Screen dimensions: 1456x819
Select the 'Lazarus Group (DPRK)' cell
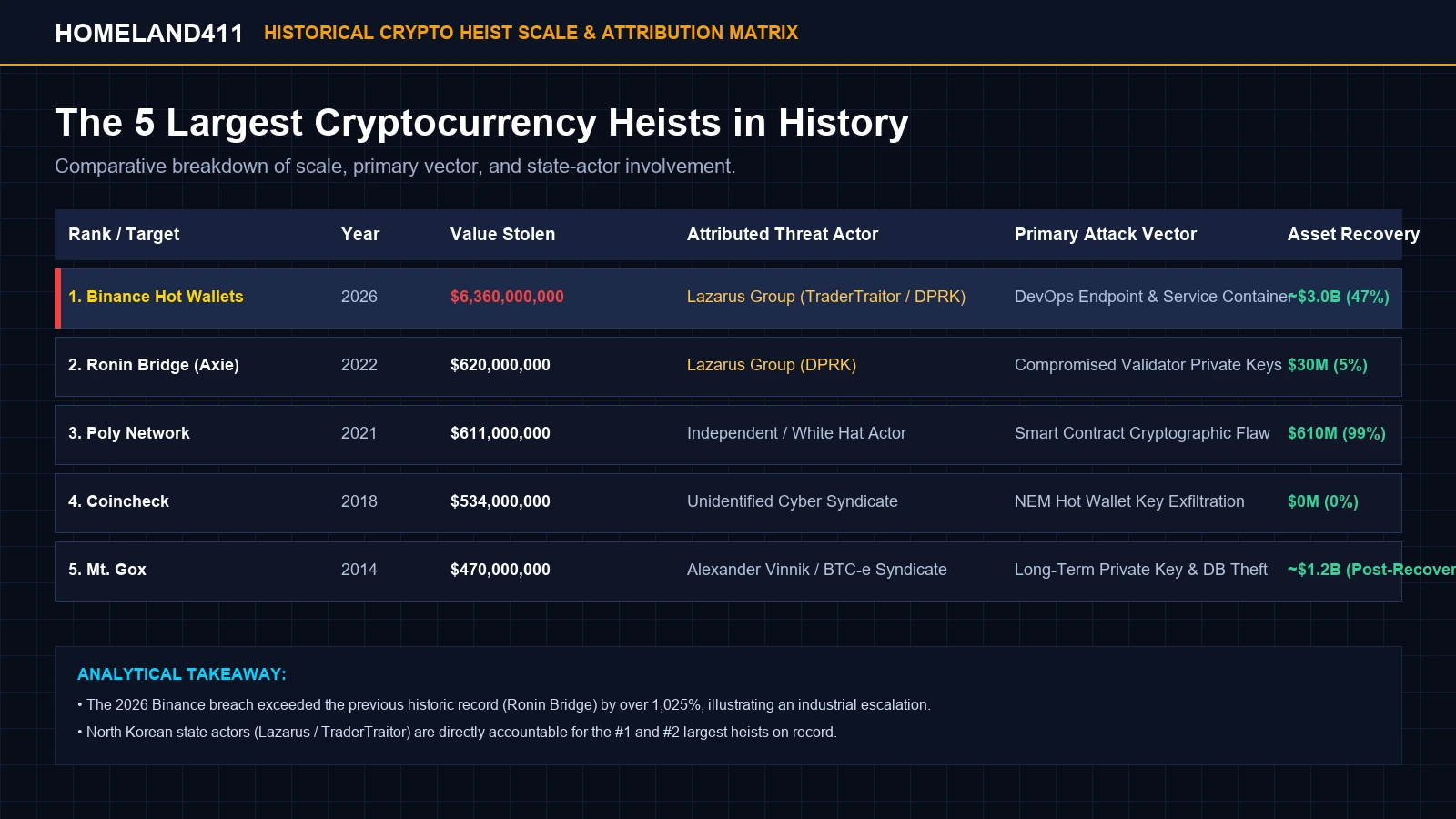tap(772, 365)
